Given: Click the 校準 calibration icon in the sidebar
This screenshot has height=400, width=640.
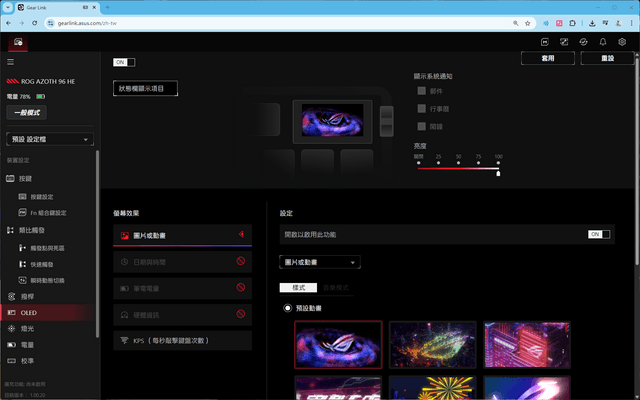Looking at the screenshot, I should tap(11, 361).
